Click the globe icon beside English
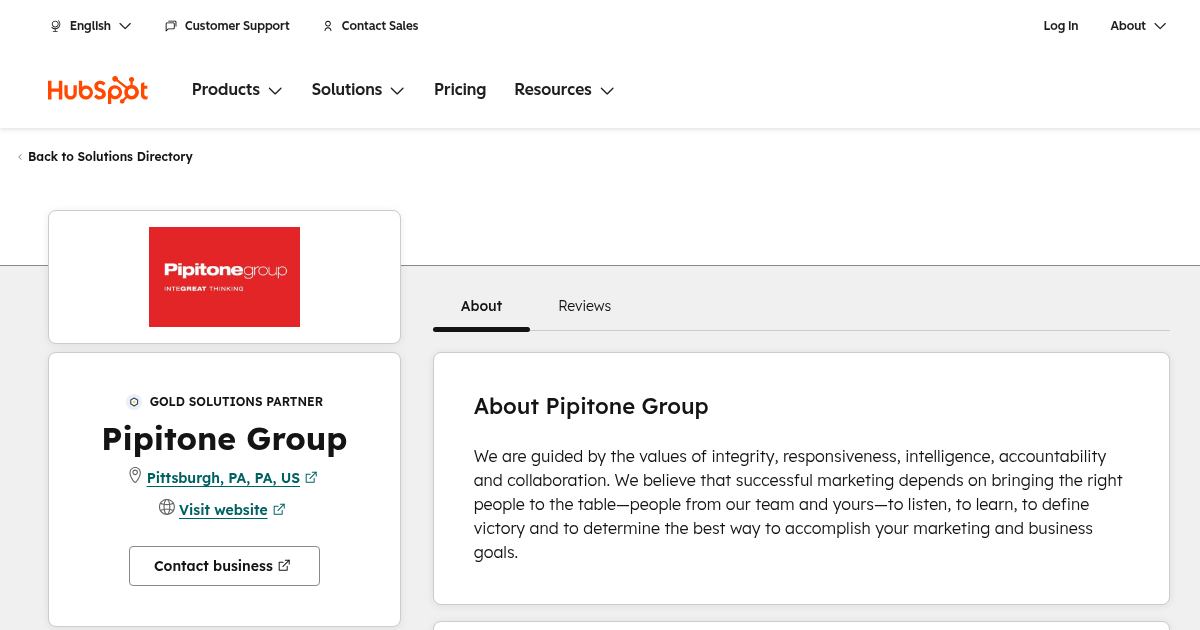Viewport: 1200px width, 630px height. pyautogui.click(x=56, y=26)
